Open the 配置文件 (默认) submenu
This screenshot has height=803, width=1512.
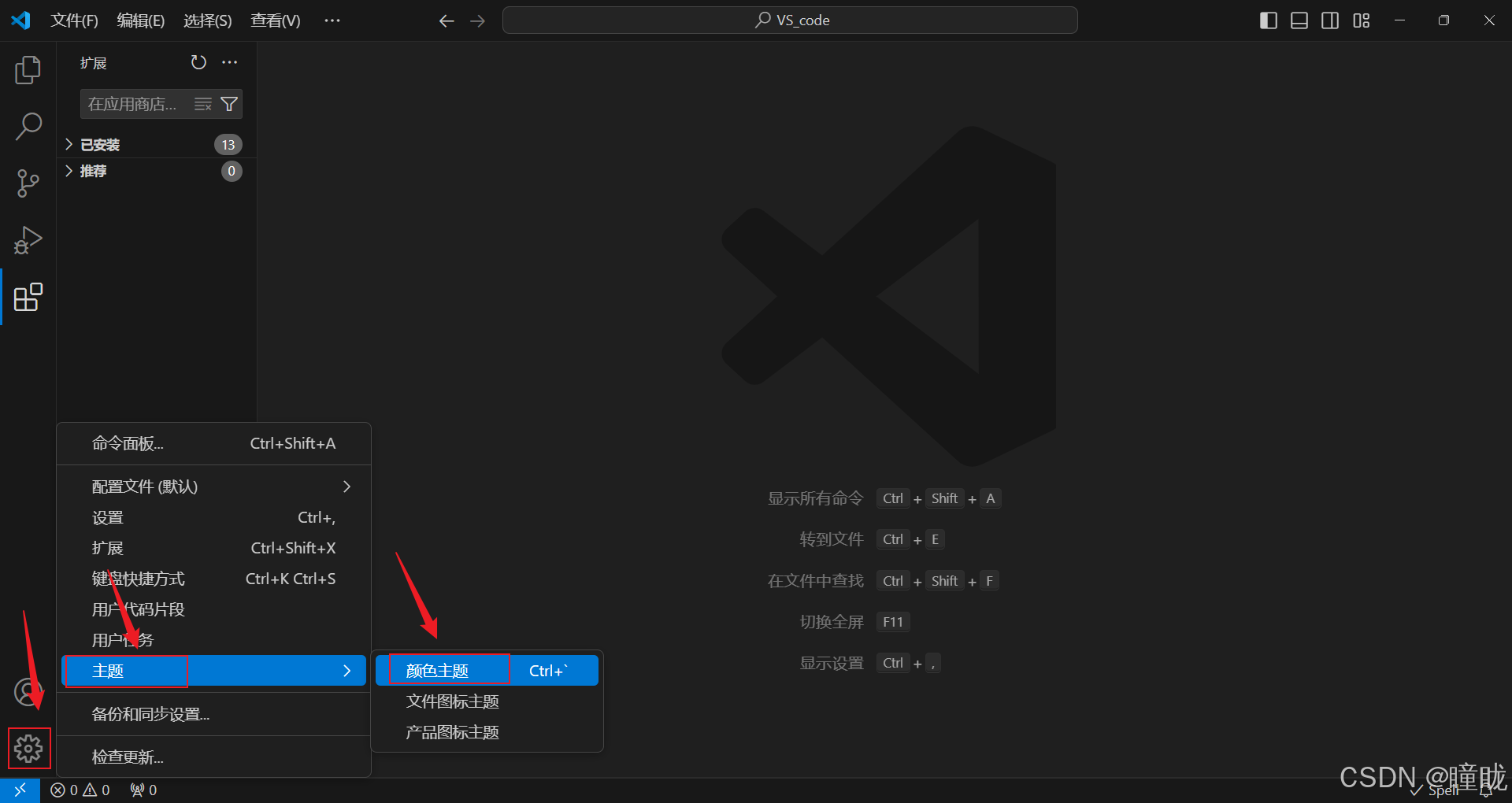tap(213, 487)
